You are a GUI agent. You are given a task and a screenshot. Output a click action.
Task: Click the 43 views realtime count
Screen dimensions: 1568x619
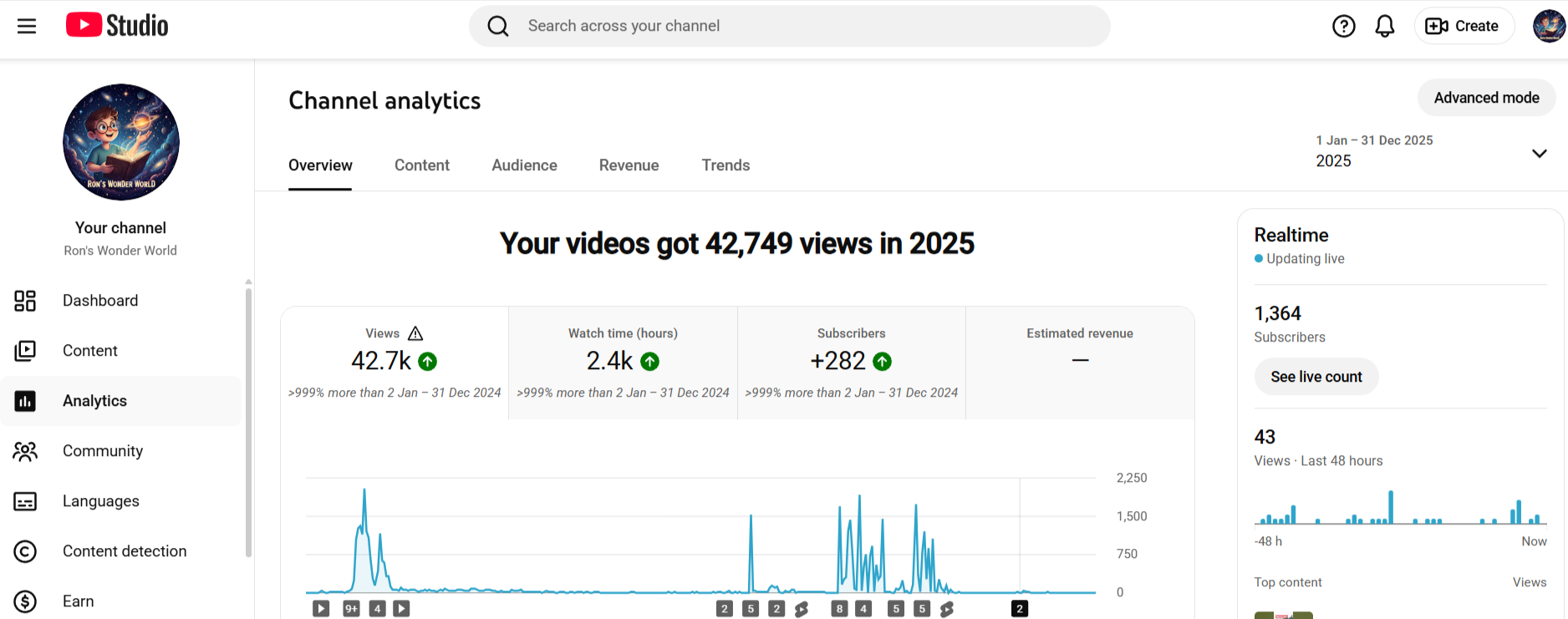pyautogui.click(x=1265, y=437)
